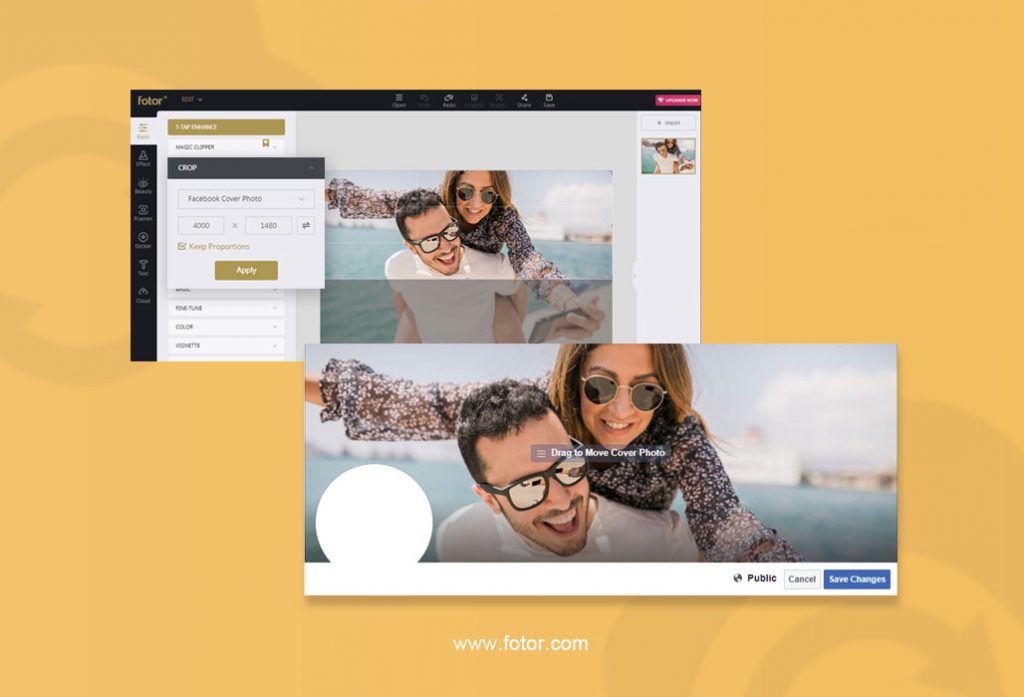Click the bookmark icon on Magic Clipper
Viewport: 1024px width, 697px height.
coord(266,143)
